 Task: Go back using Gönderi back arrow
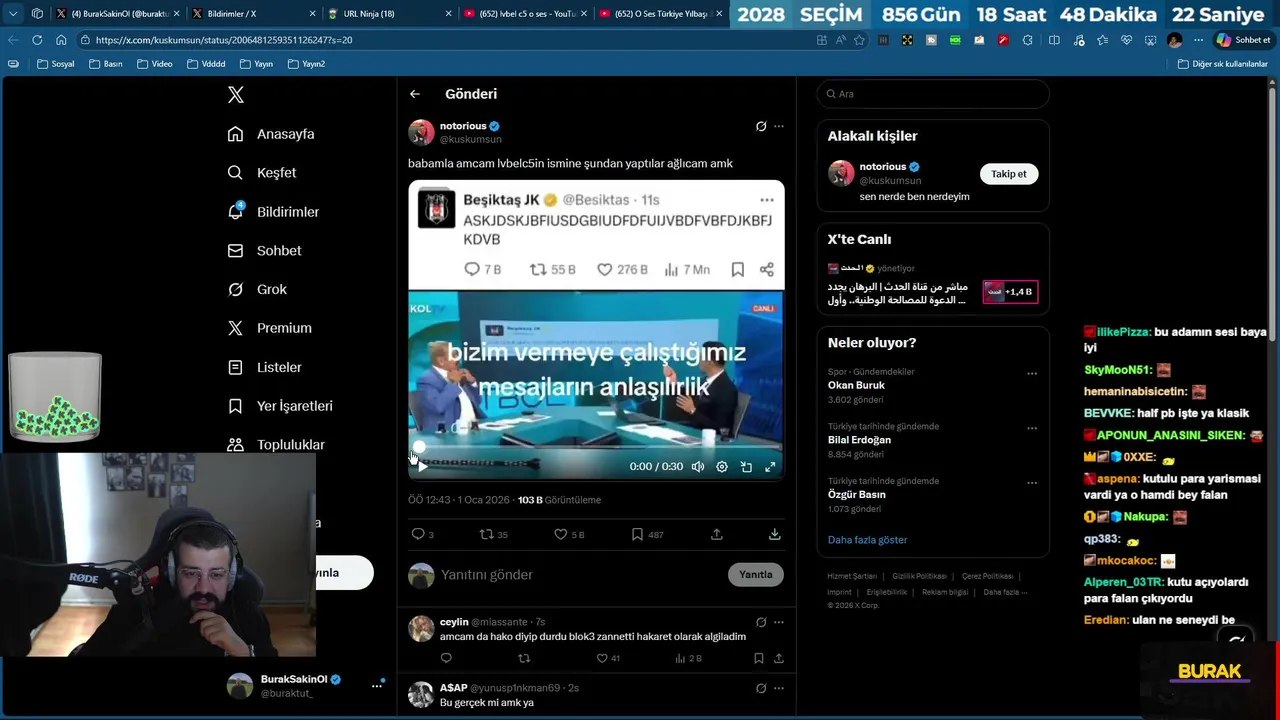[415, 94]
